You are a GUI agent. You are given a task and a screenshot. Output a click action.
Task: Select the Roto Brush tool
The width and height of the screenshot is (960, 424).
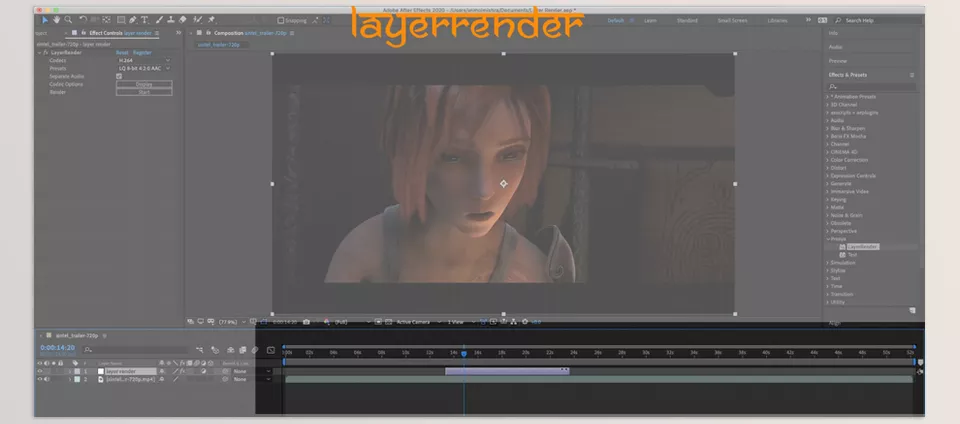(198, 20)
